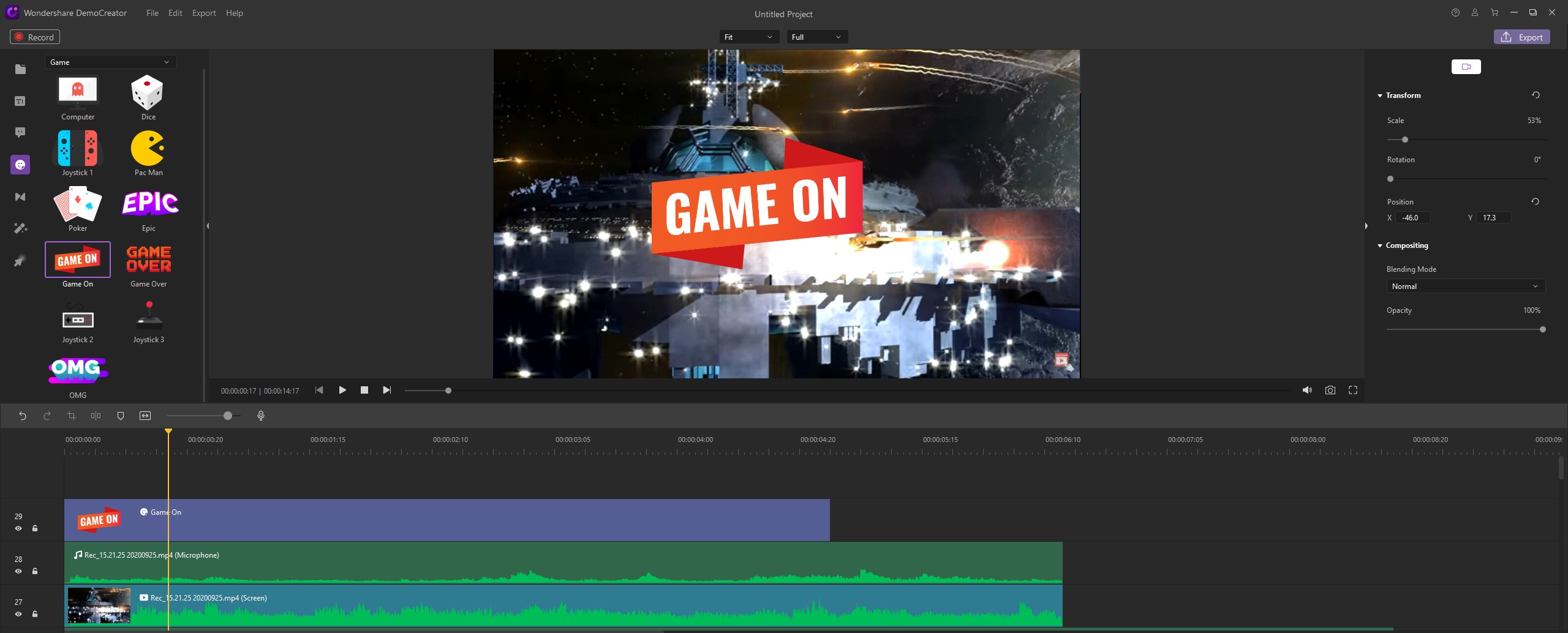
Task: Collapse the Transform section
Action: click(1380, 96)
